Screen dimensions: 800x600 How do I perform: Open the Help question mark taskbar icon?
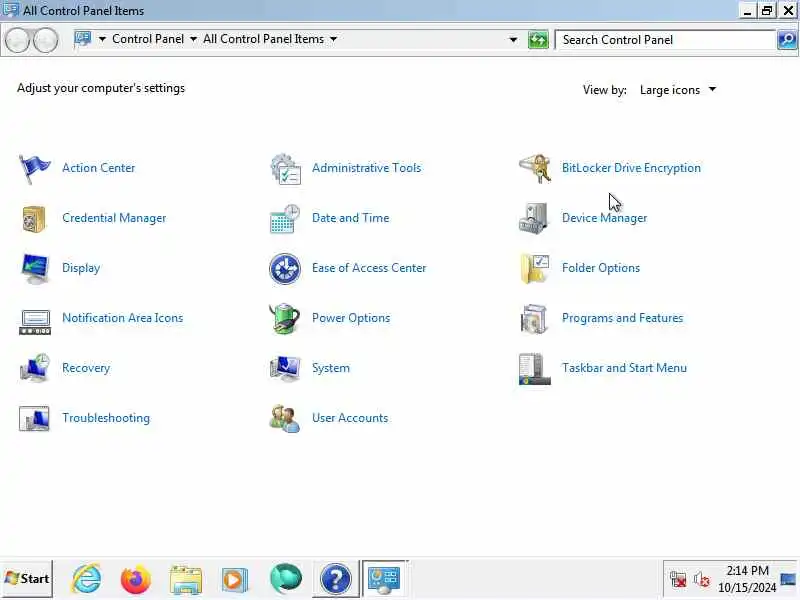(x=335, y=579)
